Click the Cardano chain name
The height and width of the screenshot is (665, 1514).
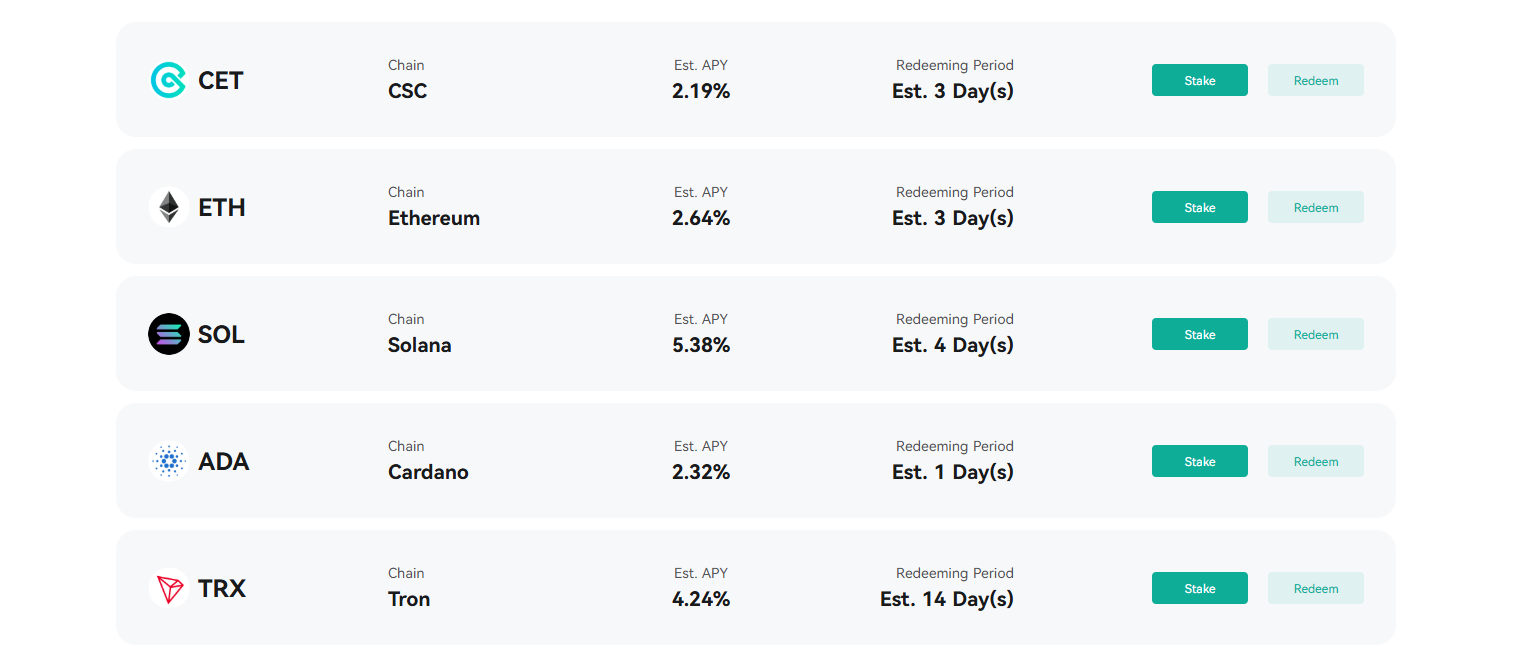coord(428,472)
